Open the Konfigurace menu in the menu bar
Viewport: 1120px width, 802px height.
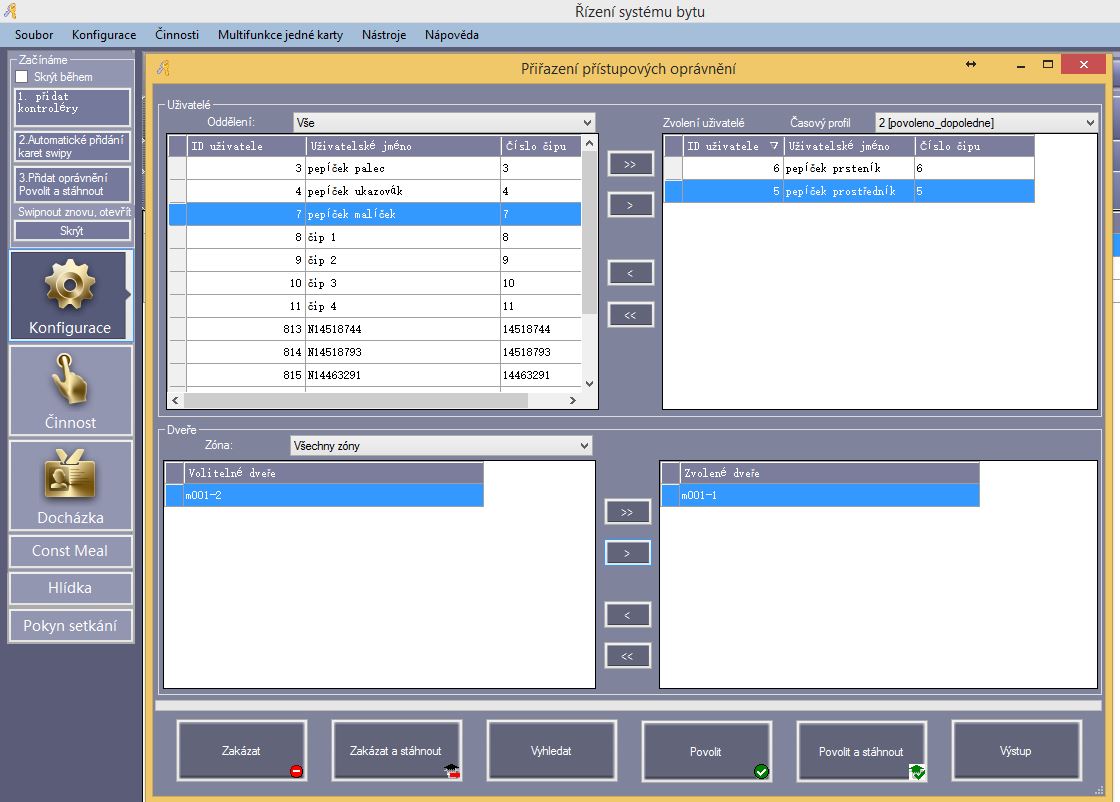click(x=104, y=34)
